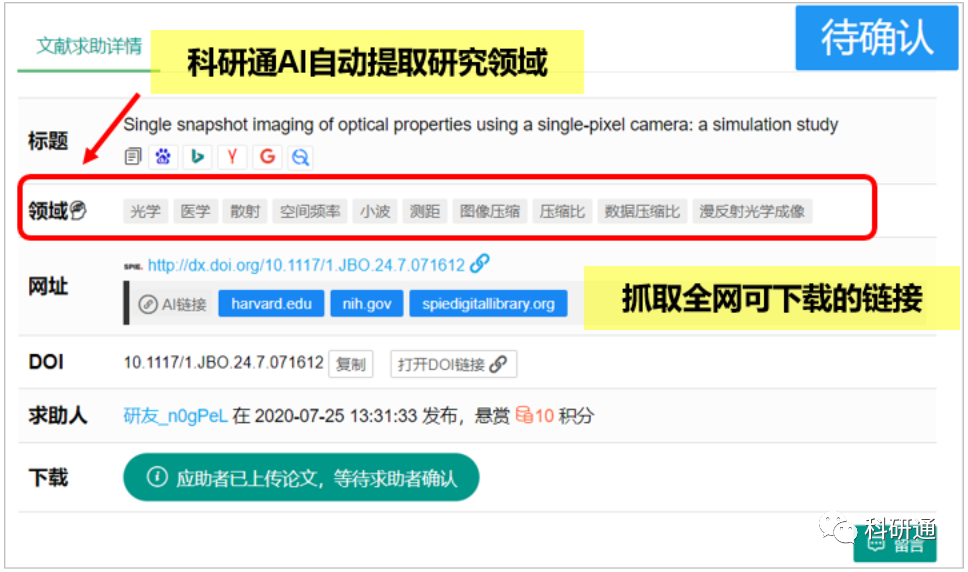The height and width of the screenshot is (572, 968).
Task: Select the 数据压缩比 field tag
Action: [x=642, y=212]
